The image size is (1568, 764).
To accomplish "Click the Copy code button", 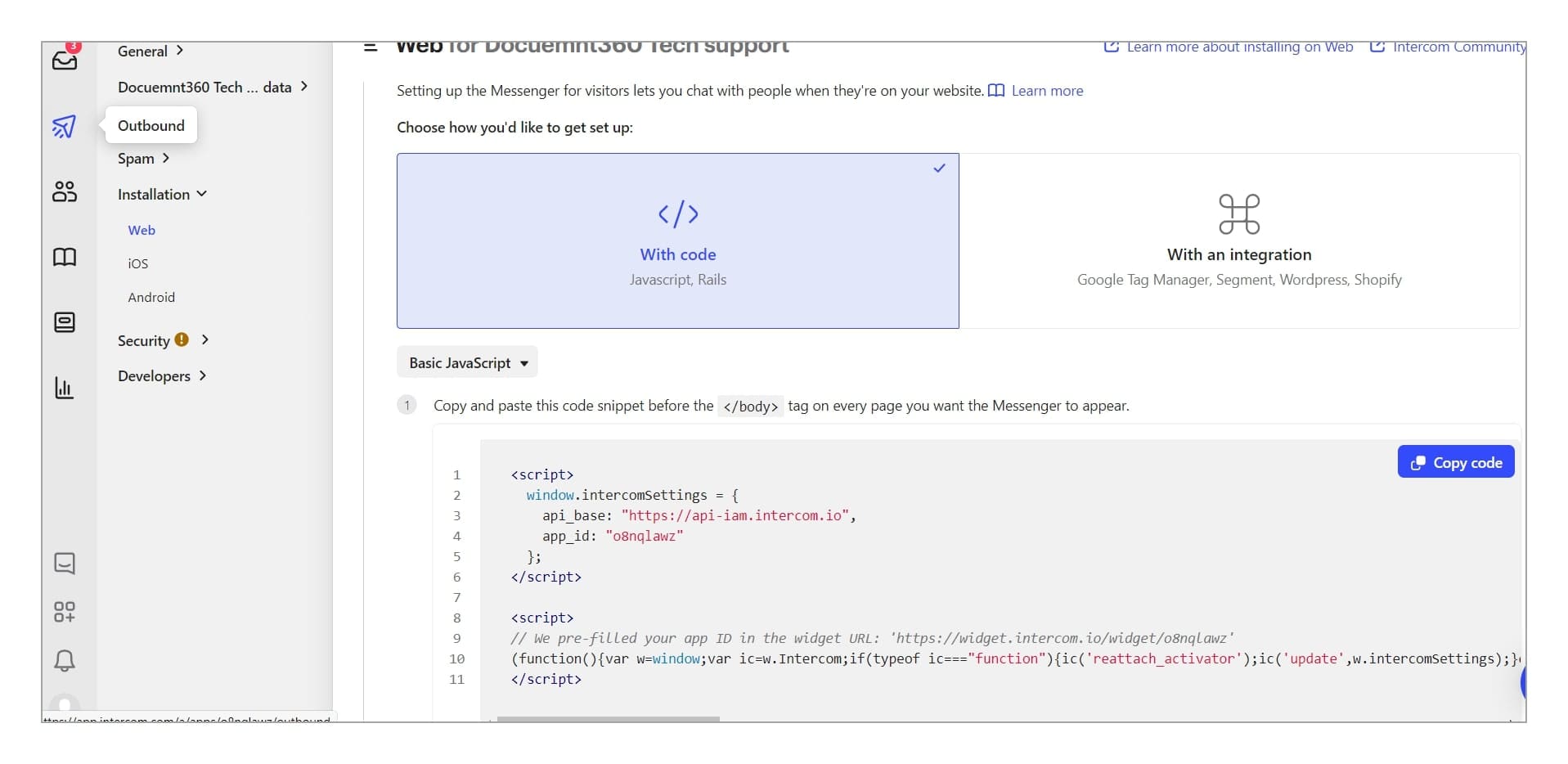I will (1456, 462).
